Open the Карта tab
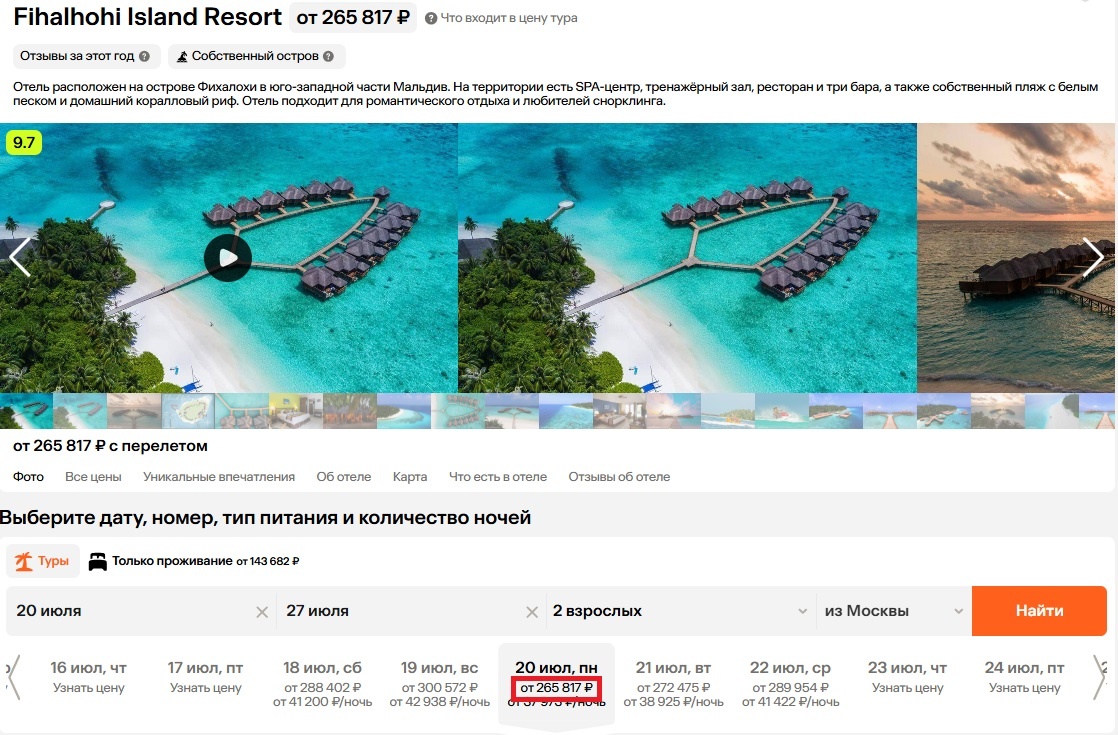 pos(410,477)
